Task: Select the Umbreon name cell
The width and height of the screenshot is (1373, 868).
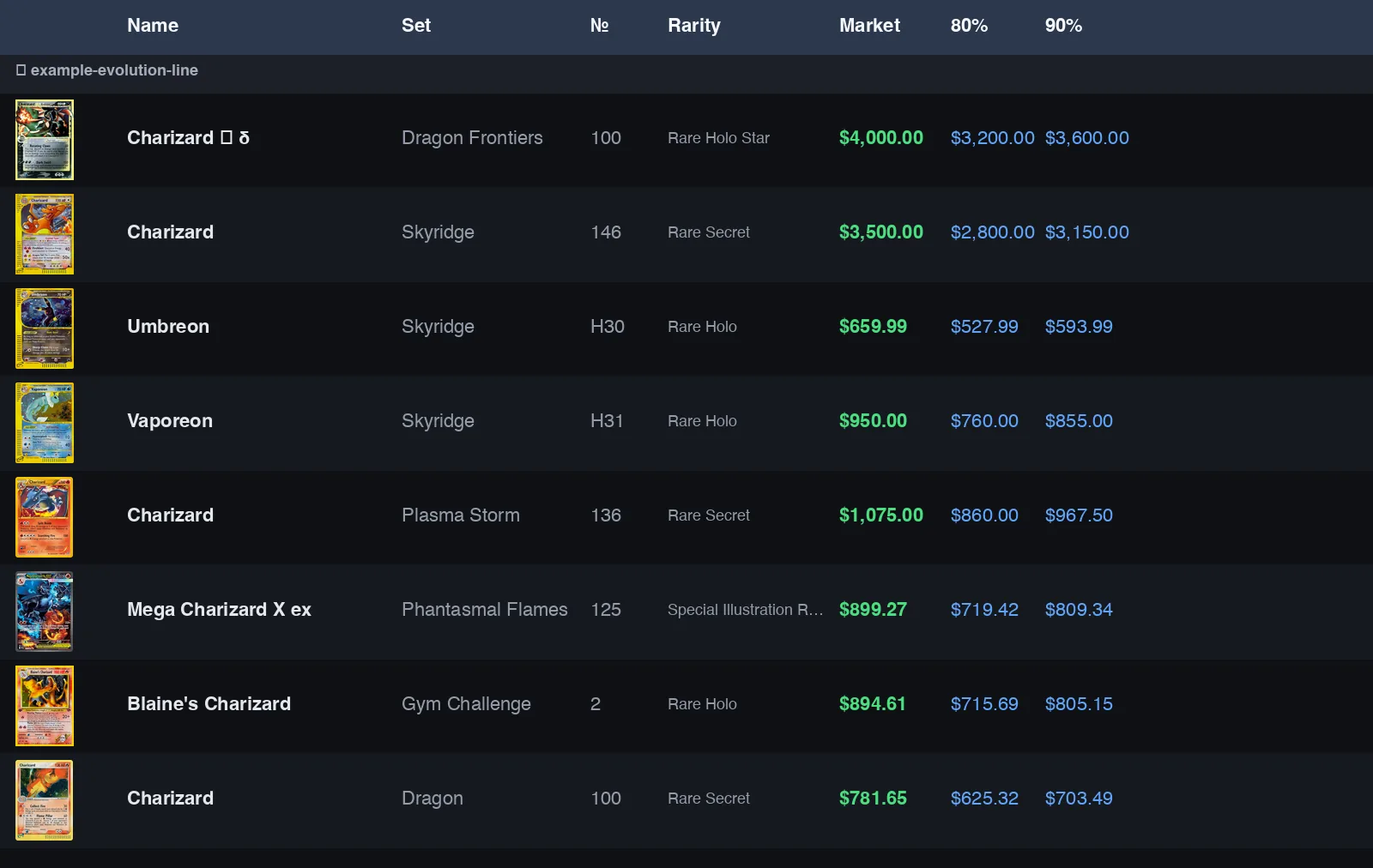Action: [x=168, y=327]
